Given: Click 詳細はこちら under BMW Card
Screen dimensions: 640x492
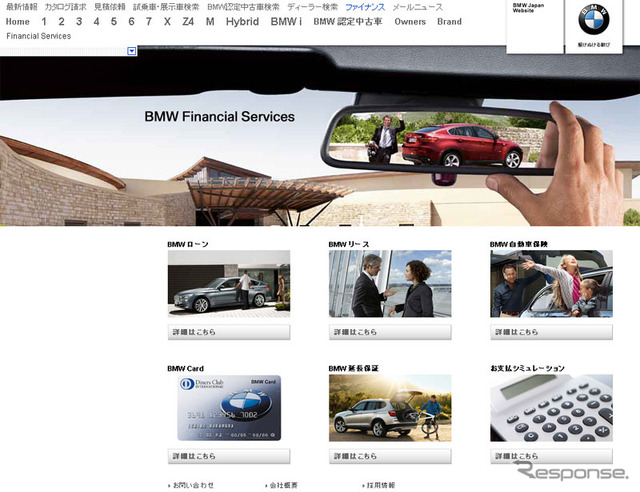Looking at the screenshot, I should tap(229, 456).
